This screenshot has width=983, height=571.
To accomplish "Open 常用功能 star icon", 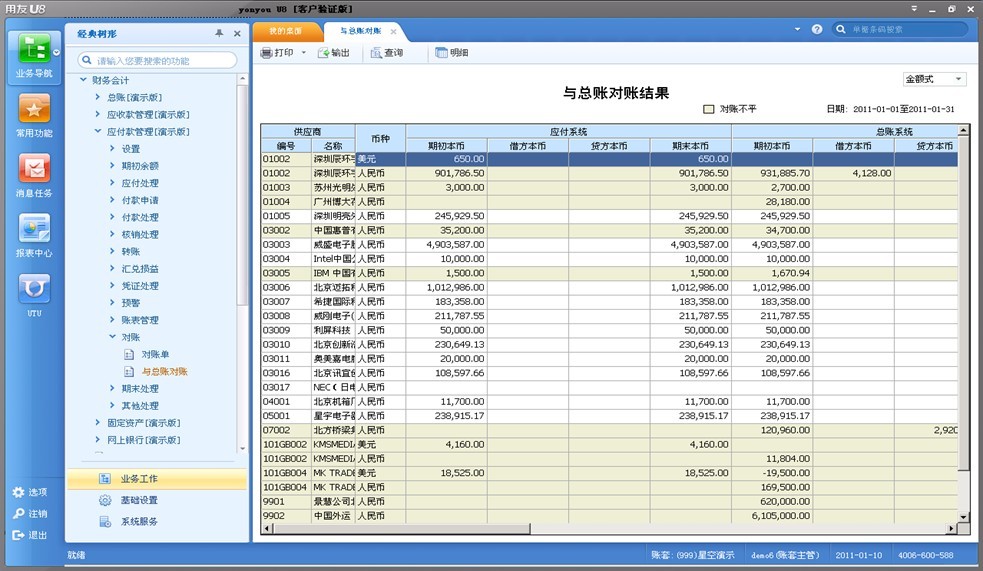I will coord(34,109).
